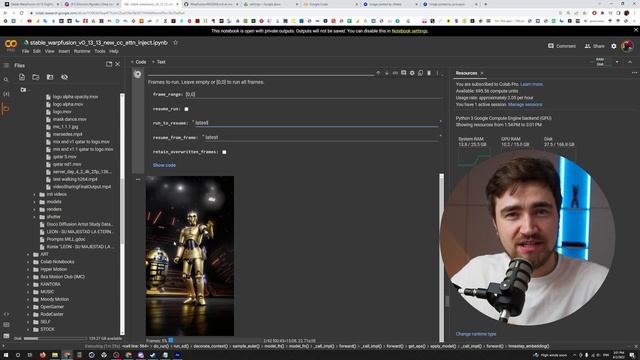Click the Show code link

click(x=164, y=165)
